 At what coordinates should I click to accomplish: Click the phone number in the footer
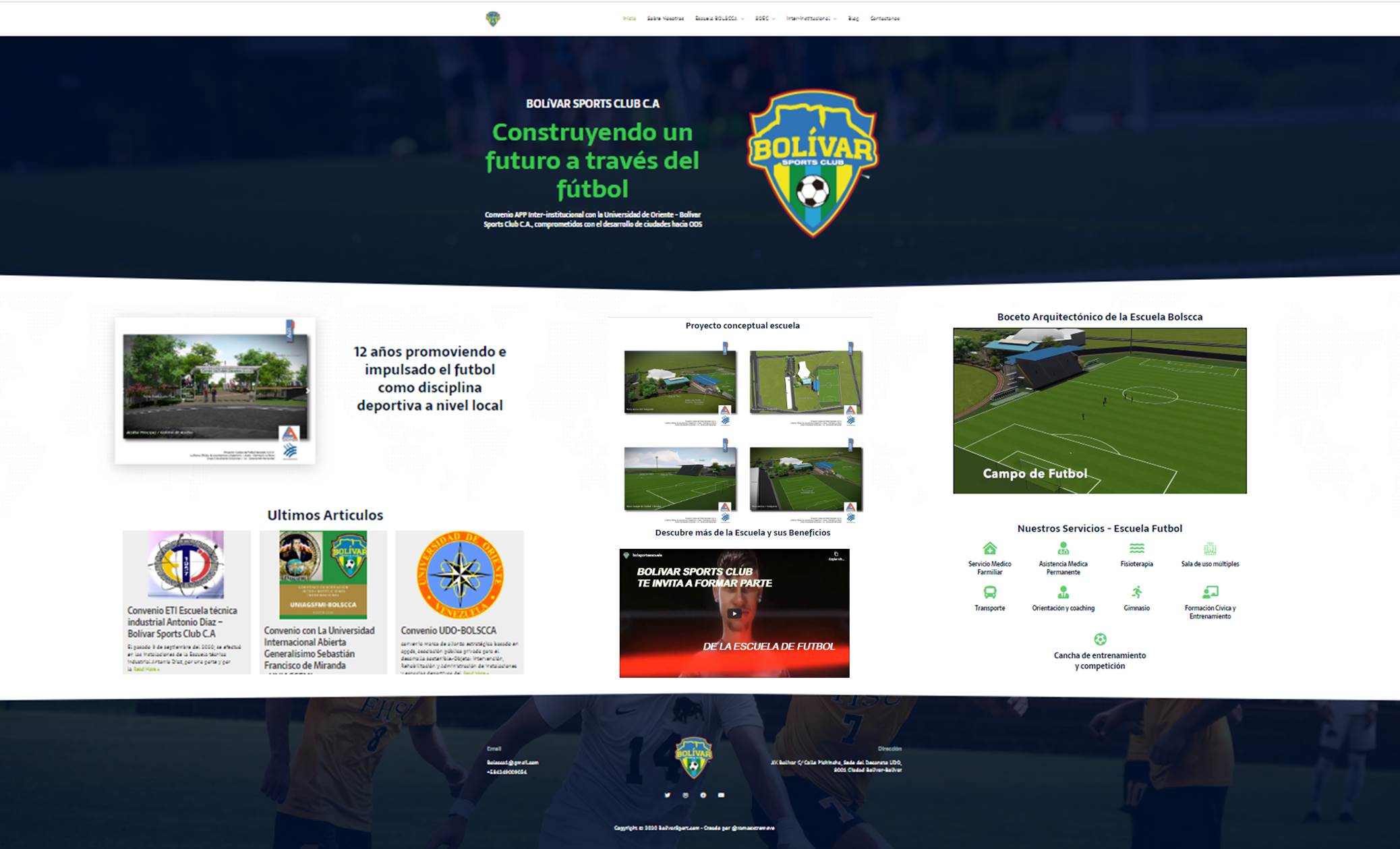tap(507, 772)
